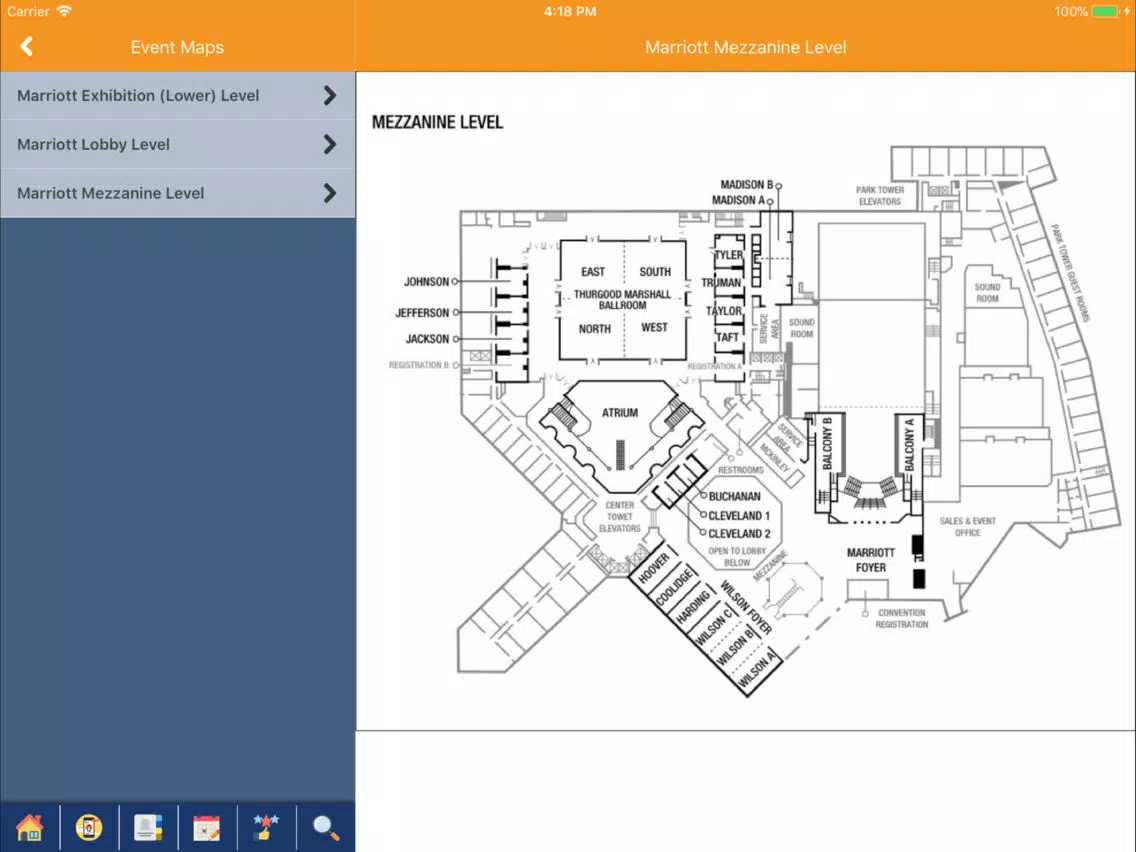Tap the Restrooms label on map
1136x852 pixels.
pos(741,469)
